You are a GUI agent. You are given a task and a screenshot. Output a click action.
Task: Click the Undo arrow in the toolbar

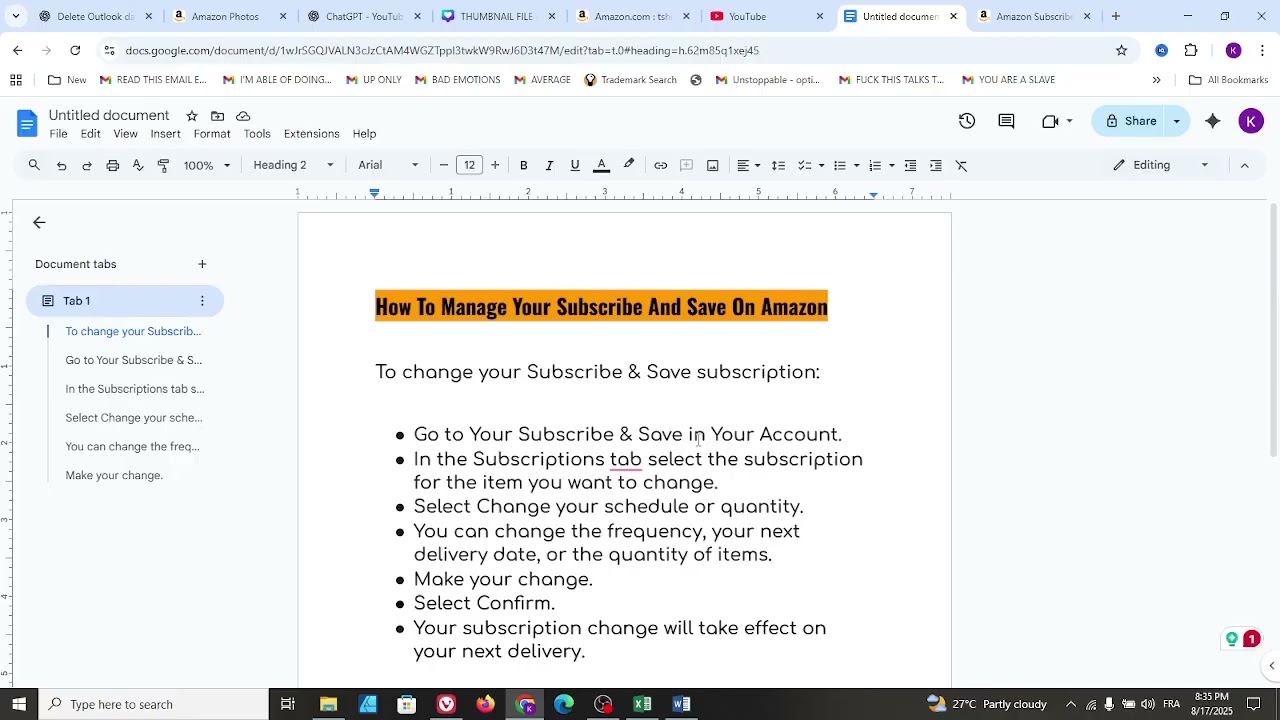click(62, 165)
